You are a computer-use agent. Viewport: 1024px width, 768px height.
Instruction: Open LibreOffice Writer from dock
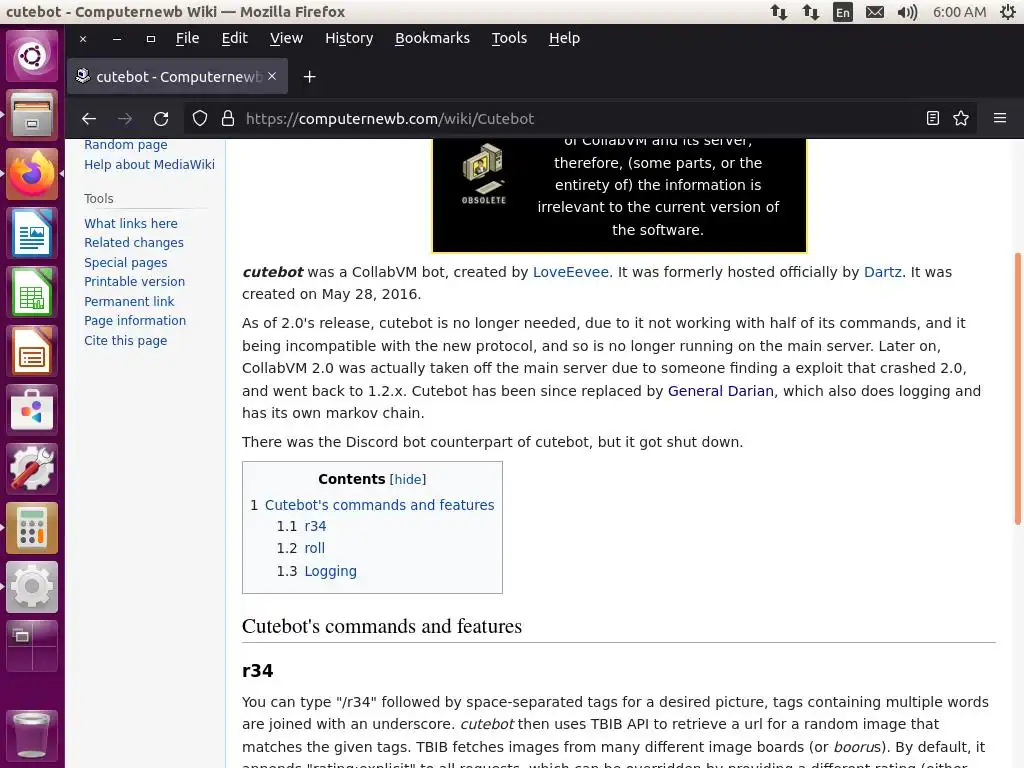tap(32, 233)
